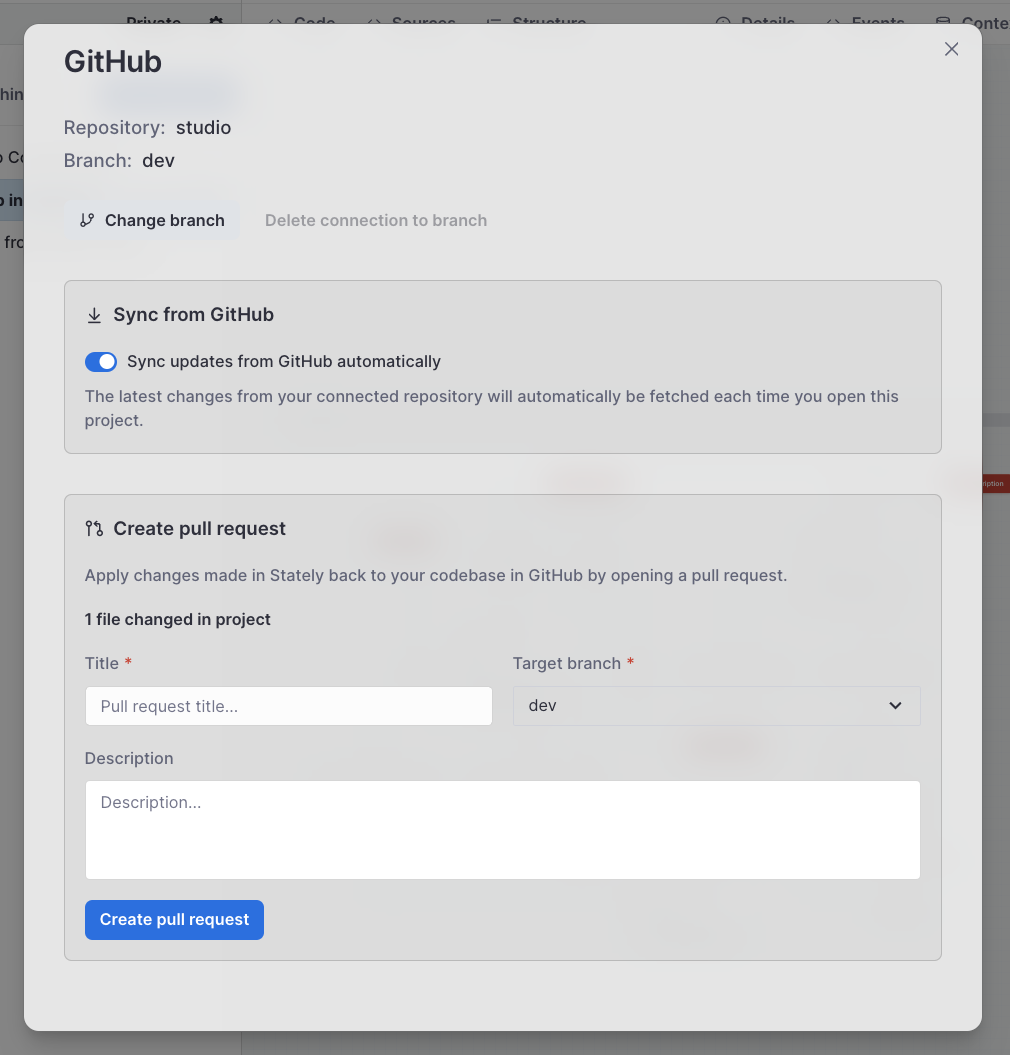
Task: Switch to the Events tab
Action: click(865, 22)
